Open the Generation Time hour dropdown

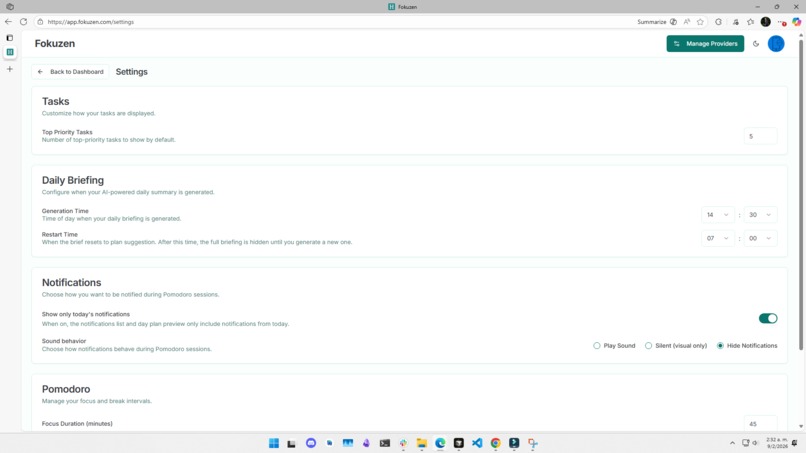(x=718, y=215)
